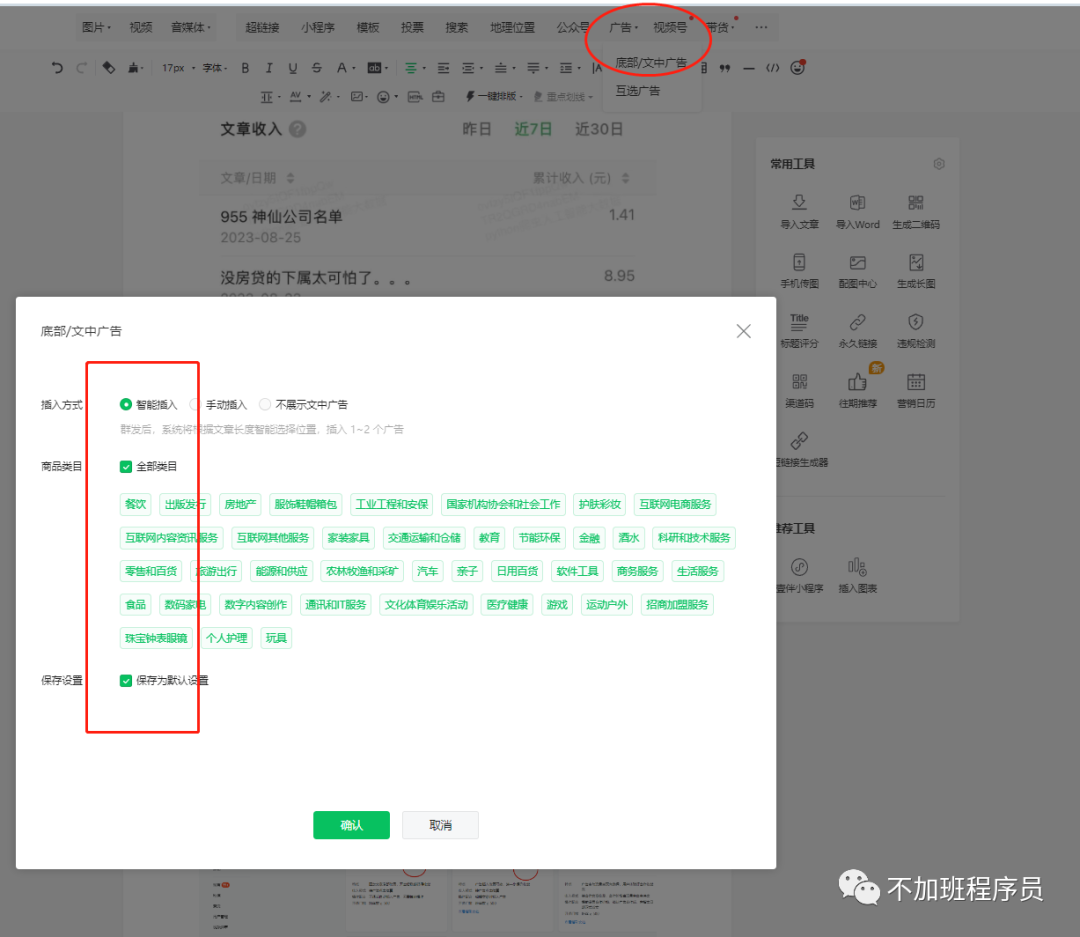Toggle bold formatting (B)
This screenshot has width=1080, height=937.
tap(245, 68)
